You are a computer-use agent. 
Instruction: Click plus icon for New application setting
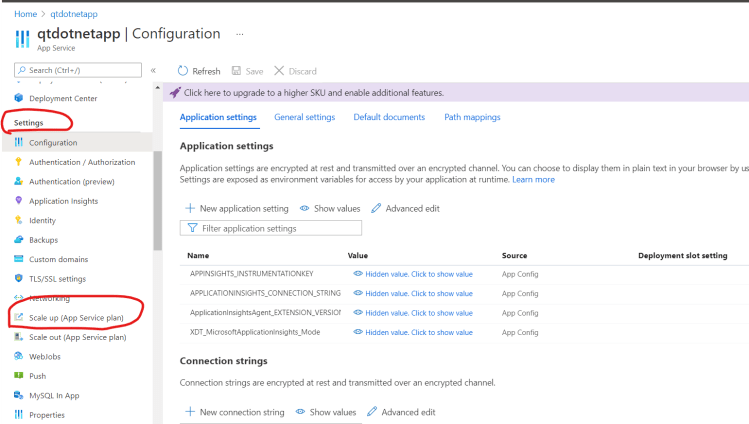190,208
